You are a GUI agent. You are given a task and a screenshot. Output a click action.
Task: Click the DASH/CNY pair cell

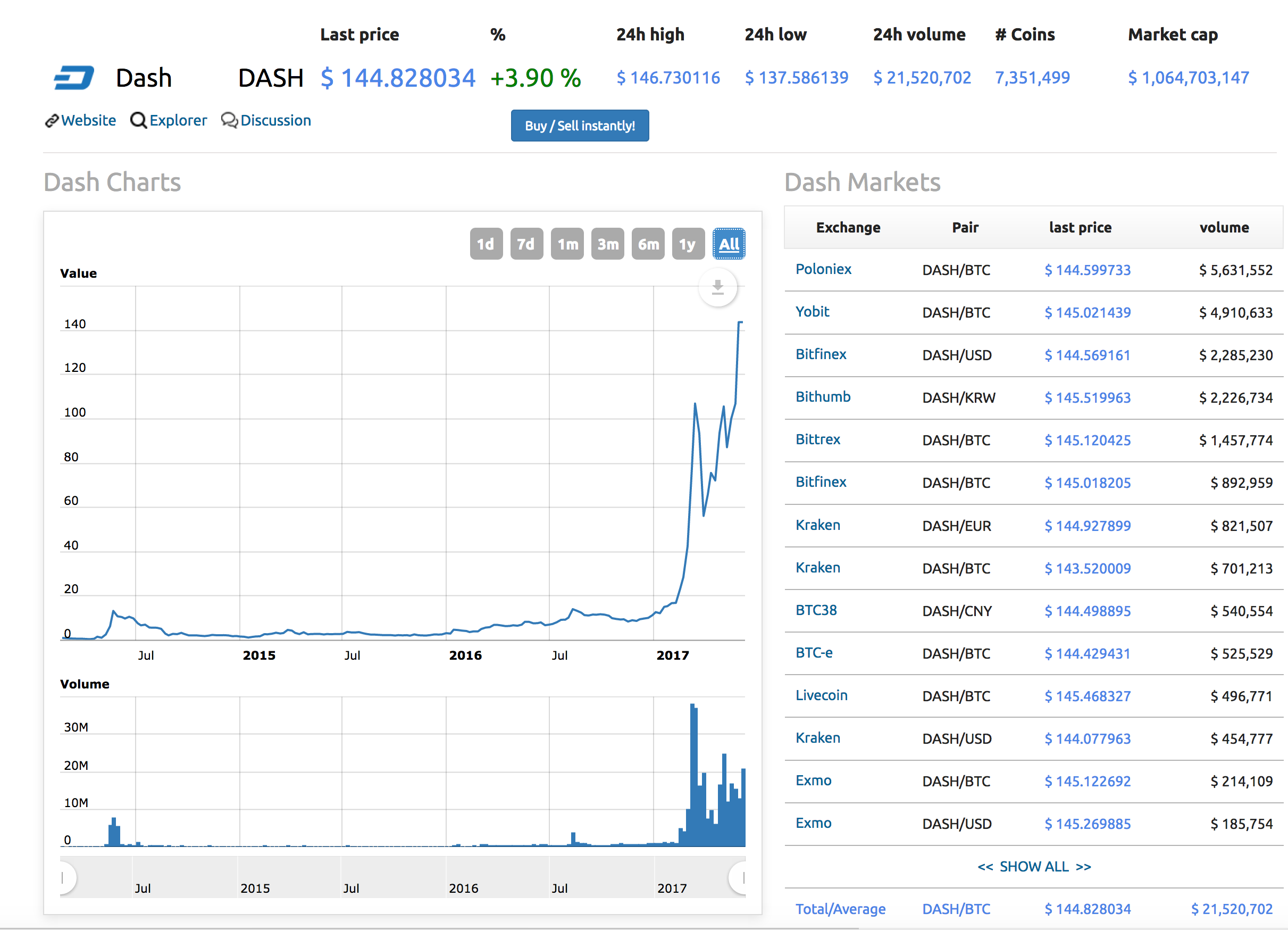[957, 611]
